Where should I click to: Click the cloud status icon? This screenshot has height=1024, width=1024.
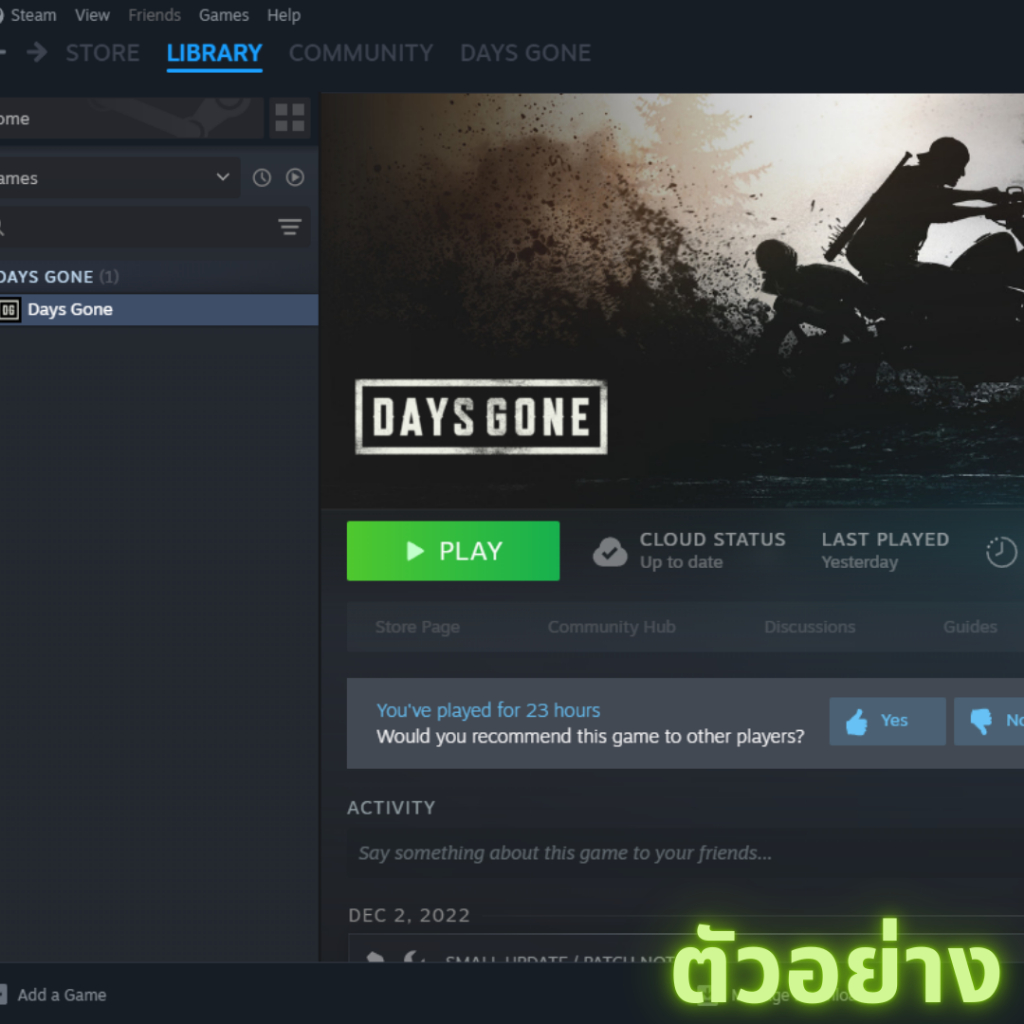coord(610,551)
